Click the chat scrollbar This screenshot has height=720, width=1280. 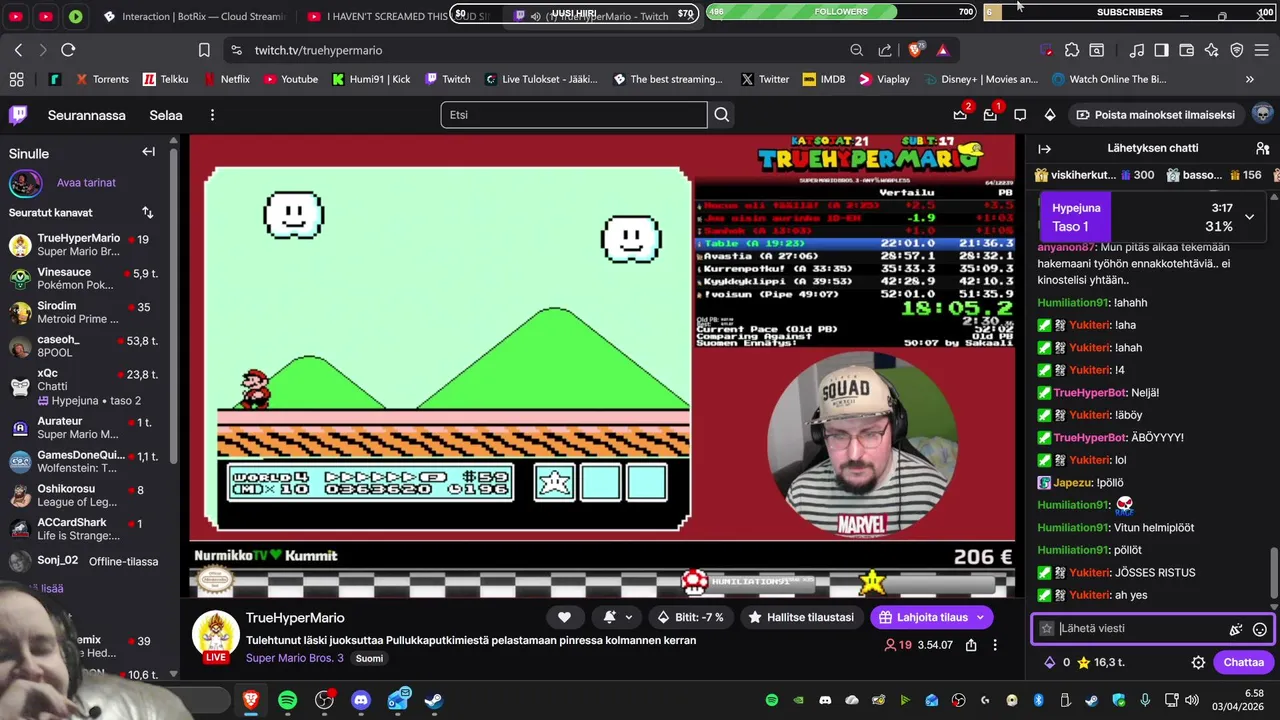(1273, 572)
